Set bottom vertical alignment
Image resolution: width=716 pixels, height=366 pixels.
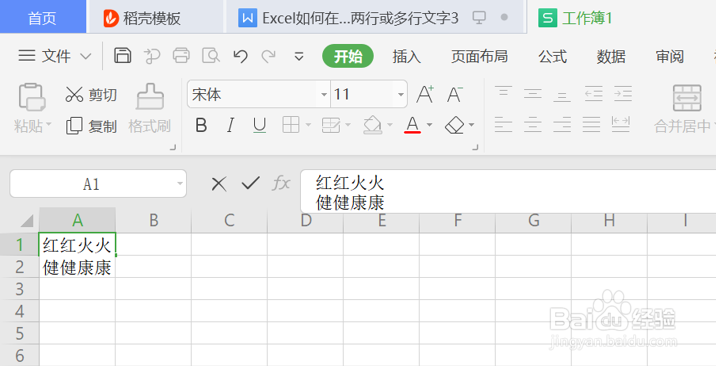(562, 95)
